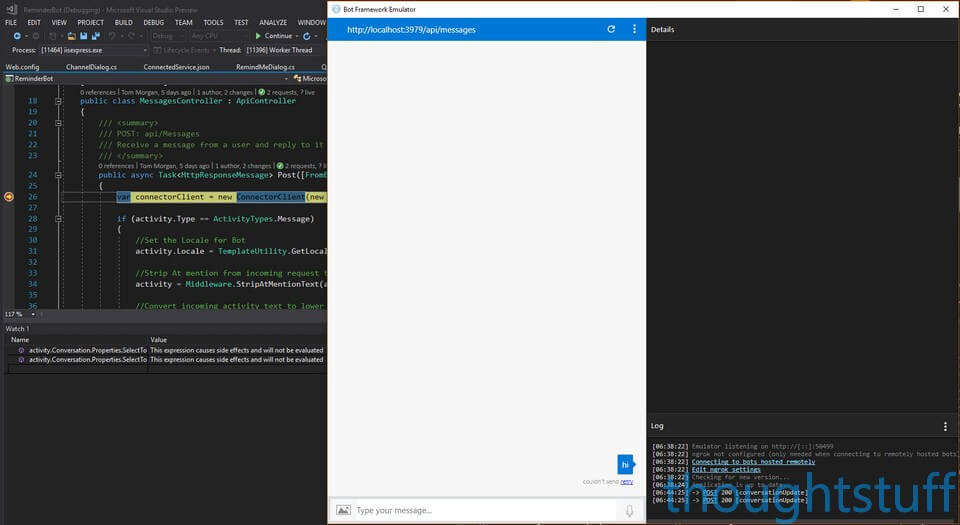
Task: Click the hi chat message bubble
Action: (x=625, y=464)
